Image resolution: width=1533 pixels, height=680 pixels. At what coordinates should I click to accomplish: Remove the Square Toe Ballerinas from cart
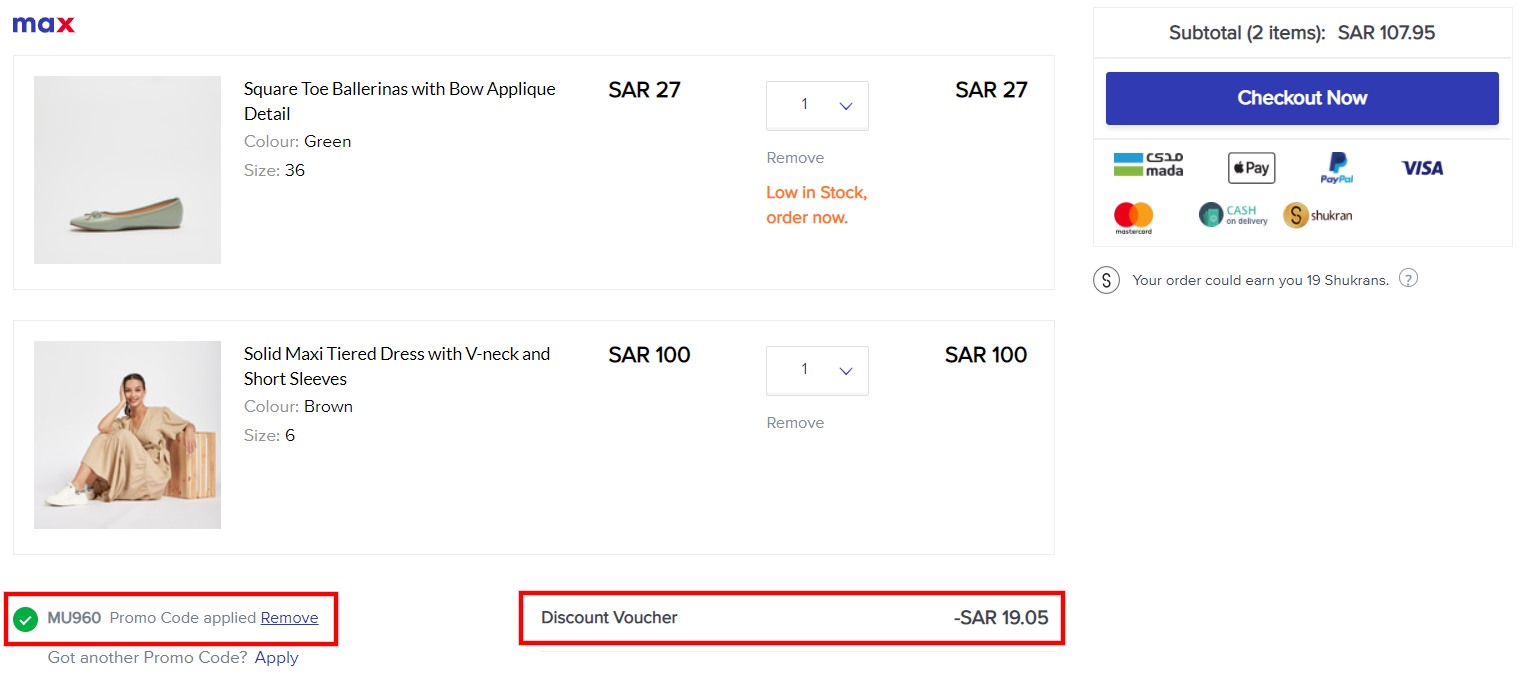point(794,157)
